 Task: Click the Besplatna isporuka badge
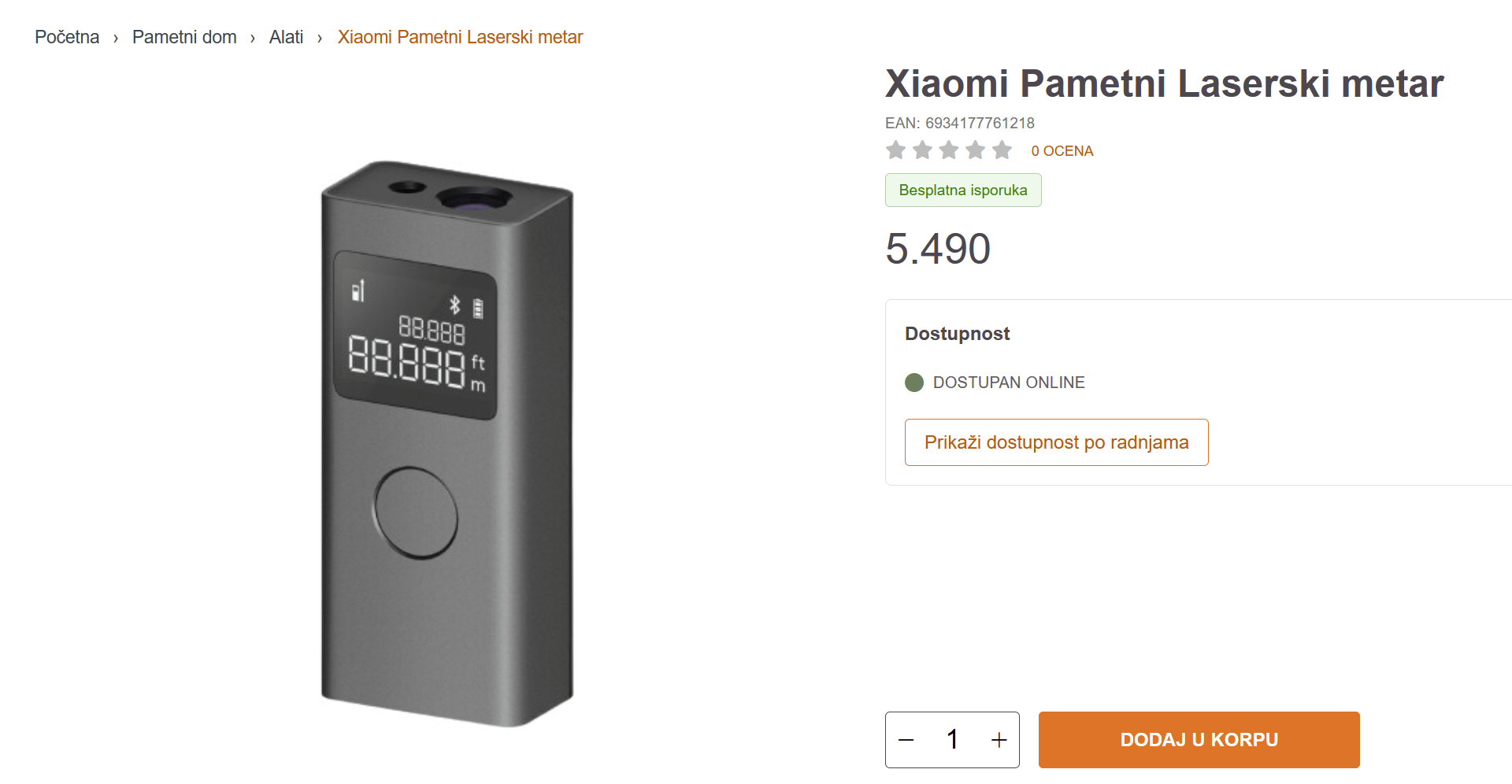(x=962, y=190)
